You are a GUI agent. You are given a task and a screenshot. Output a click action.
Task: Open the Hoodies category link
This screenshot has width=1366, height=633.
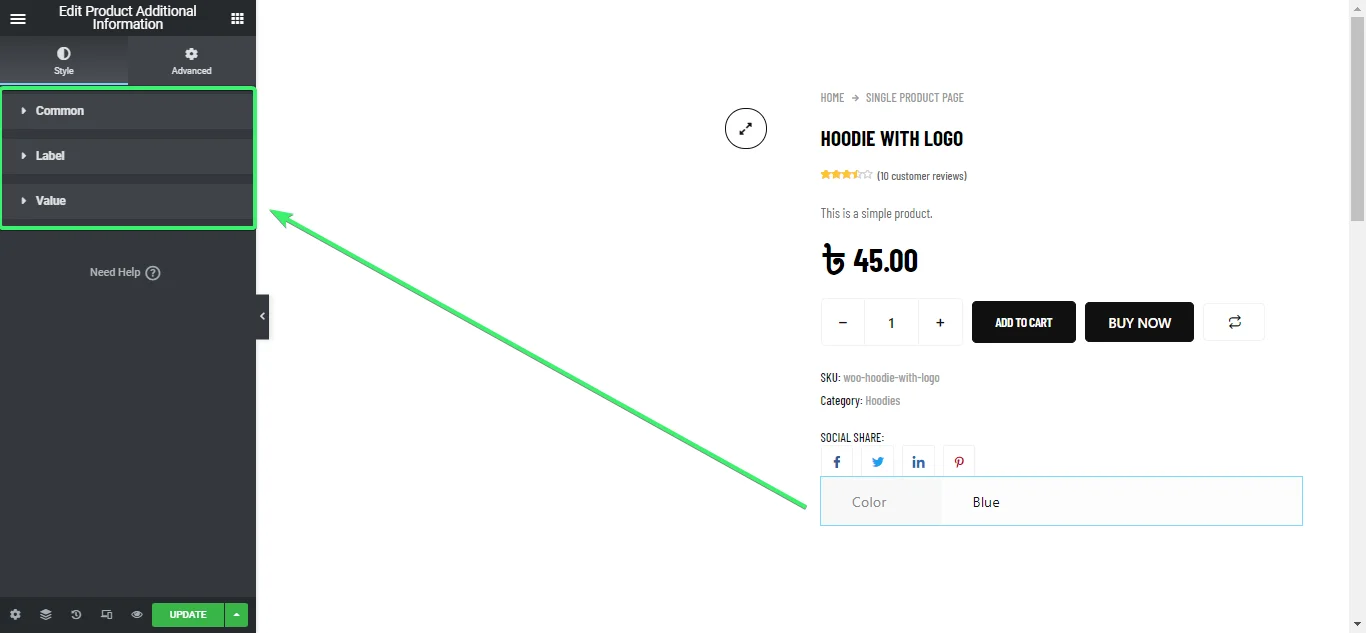click(x=882, y=400)
